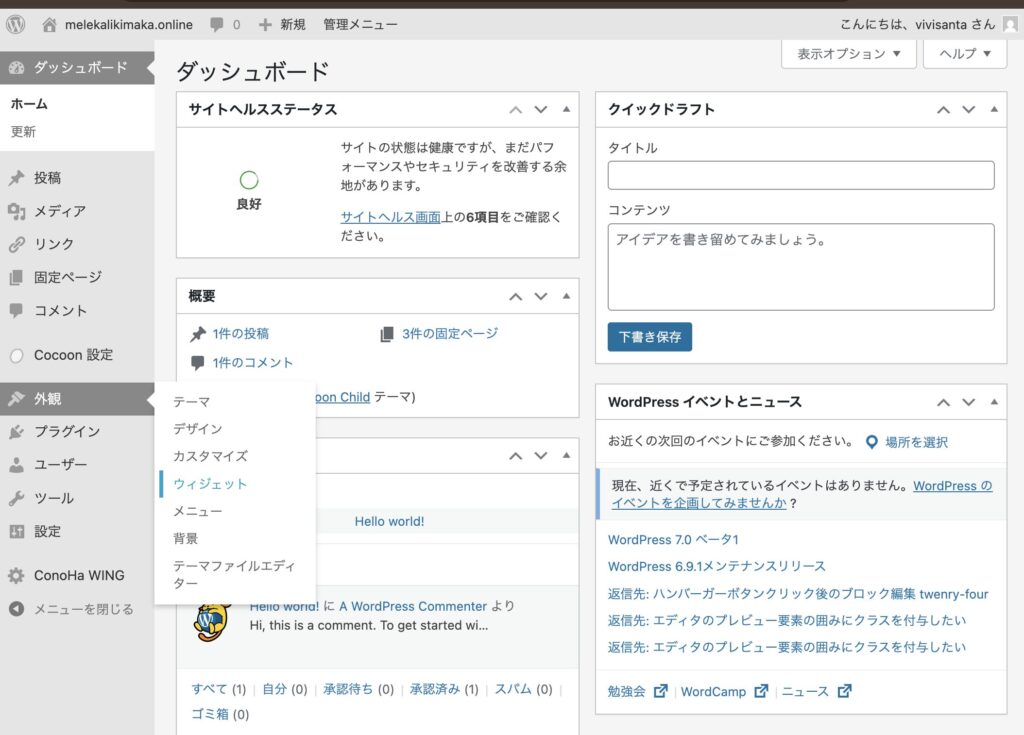Image resolution: width=1024 pixels, height=735 pixels.
Task: Toggle the クイックドラフト panel collapse triangle
Action: click(993, 109)
